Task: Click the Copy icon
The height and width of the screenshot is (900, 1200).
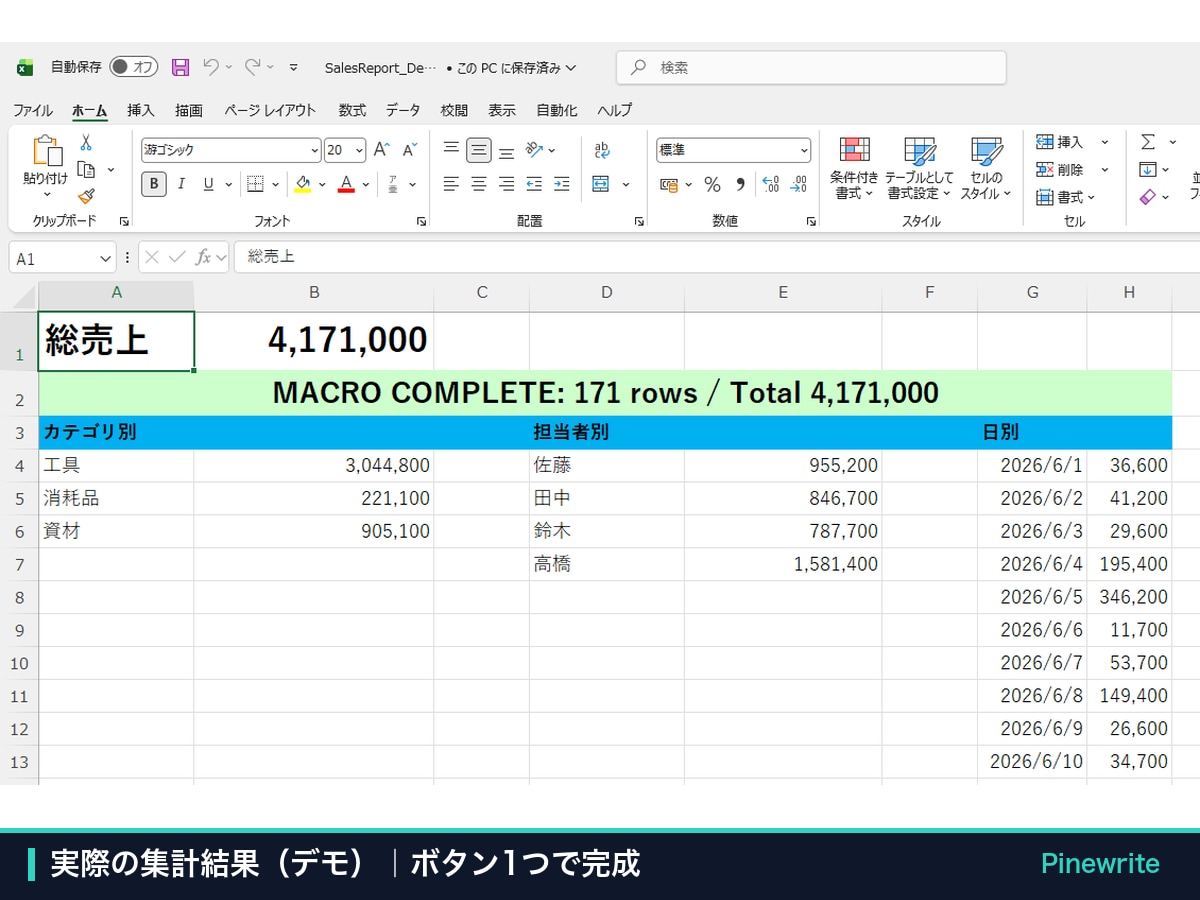Action: tap(86, 169)
